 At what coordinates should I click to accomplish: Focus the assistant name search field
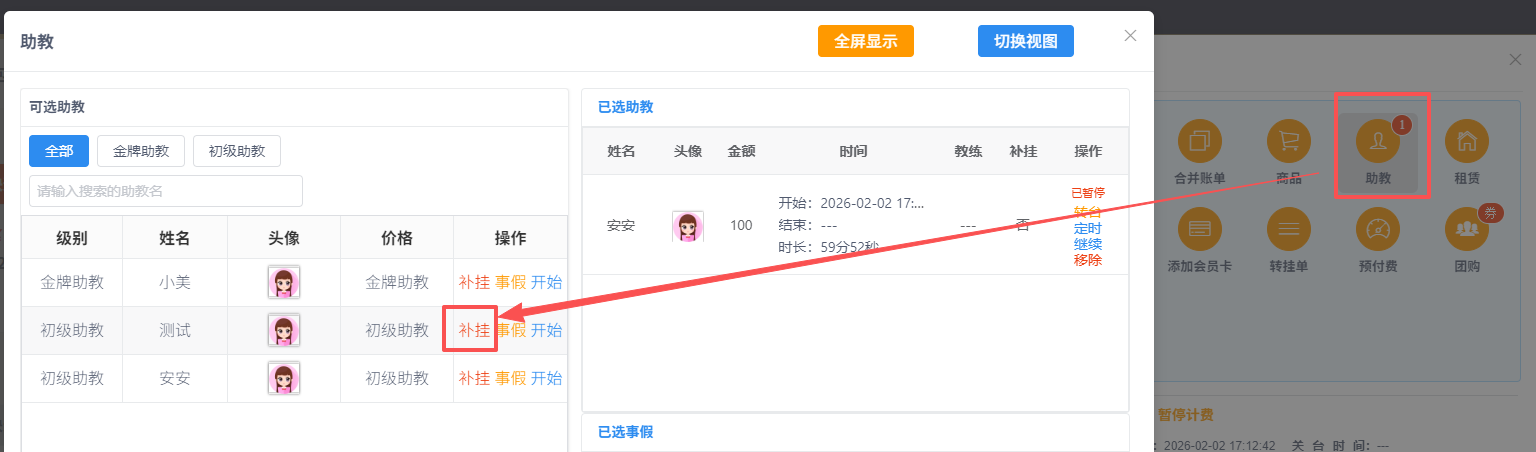(166, 191)
